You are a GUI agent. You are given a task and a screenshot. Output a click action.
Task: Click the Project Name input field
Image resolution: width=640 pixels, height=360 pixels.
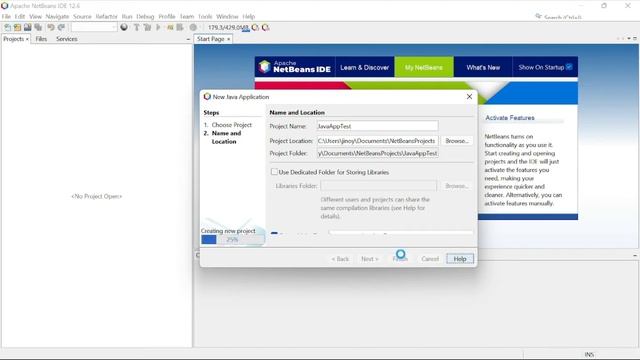[x=378, y=126]
